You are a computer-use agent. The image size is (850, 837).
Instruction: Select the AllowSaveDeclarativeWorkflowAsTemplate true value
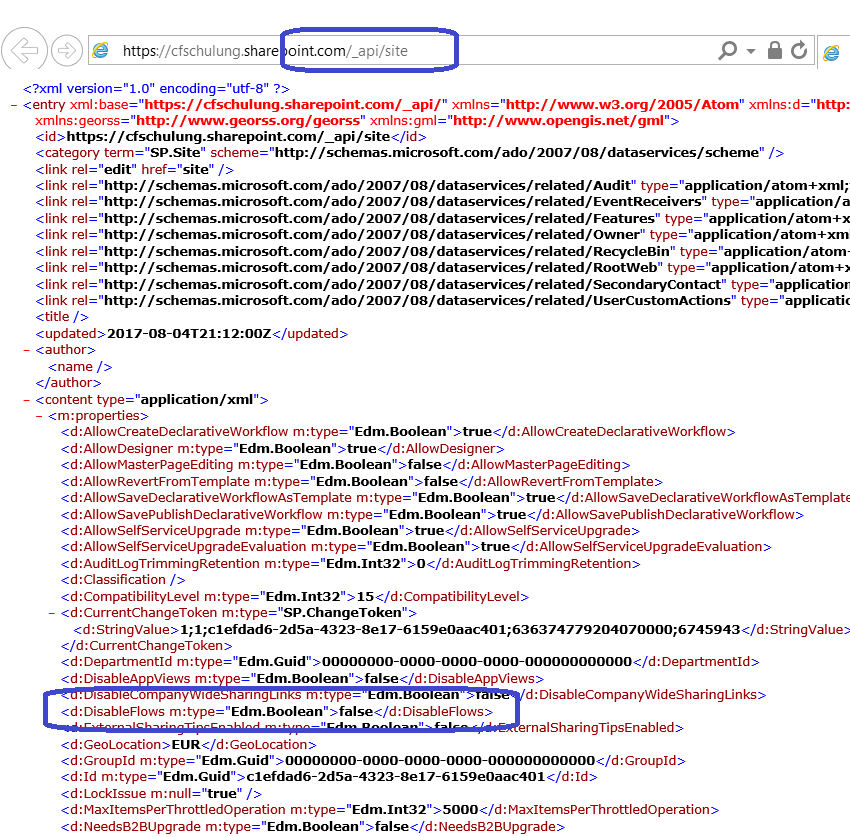pos(540,498)
